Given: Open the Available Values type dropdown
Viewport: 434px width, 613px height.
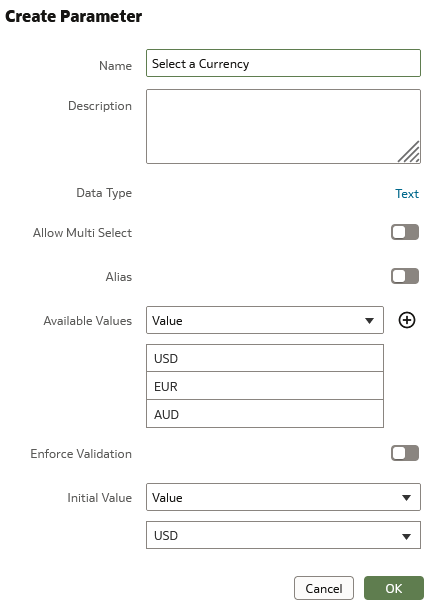Looking at the screenshot, I should pos(265,320).
